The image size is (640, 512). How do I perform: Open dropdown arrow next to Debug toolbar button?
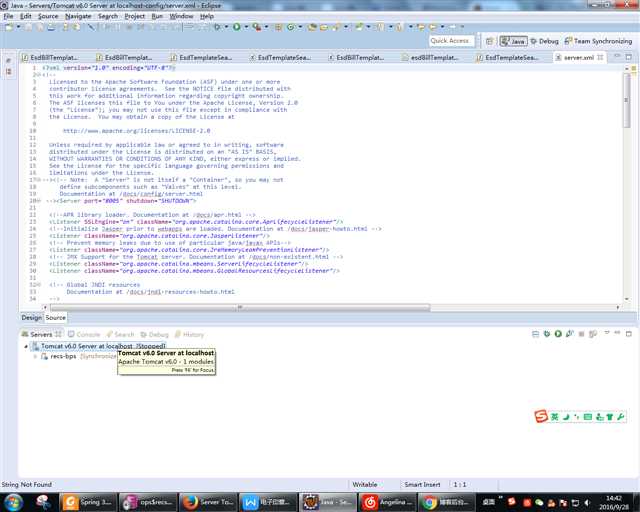tap(227, 27)
